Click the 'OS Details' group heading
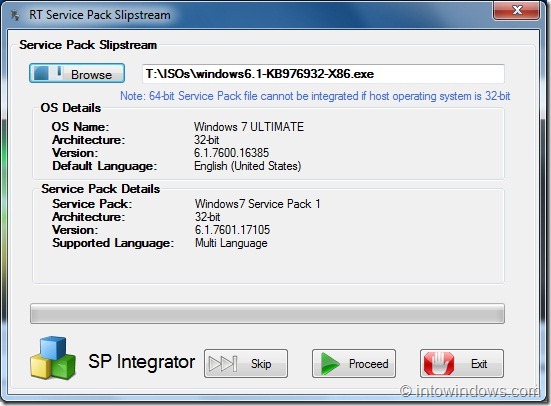Image resolution: width=551 pixels, height=406 pixels. click(71, 108)
